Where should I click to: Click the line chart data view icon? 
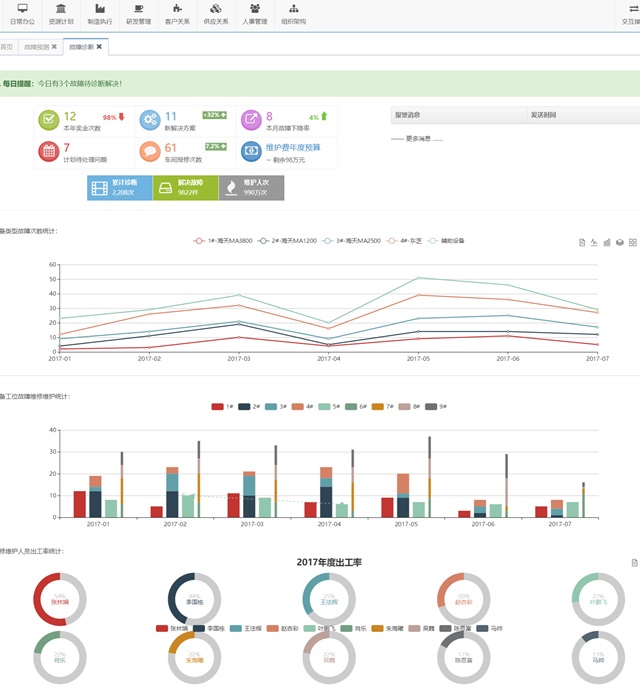point(582,242)
